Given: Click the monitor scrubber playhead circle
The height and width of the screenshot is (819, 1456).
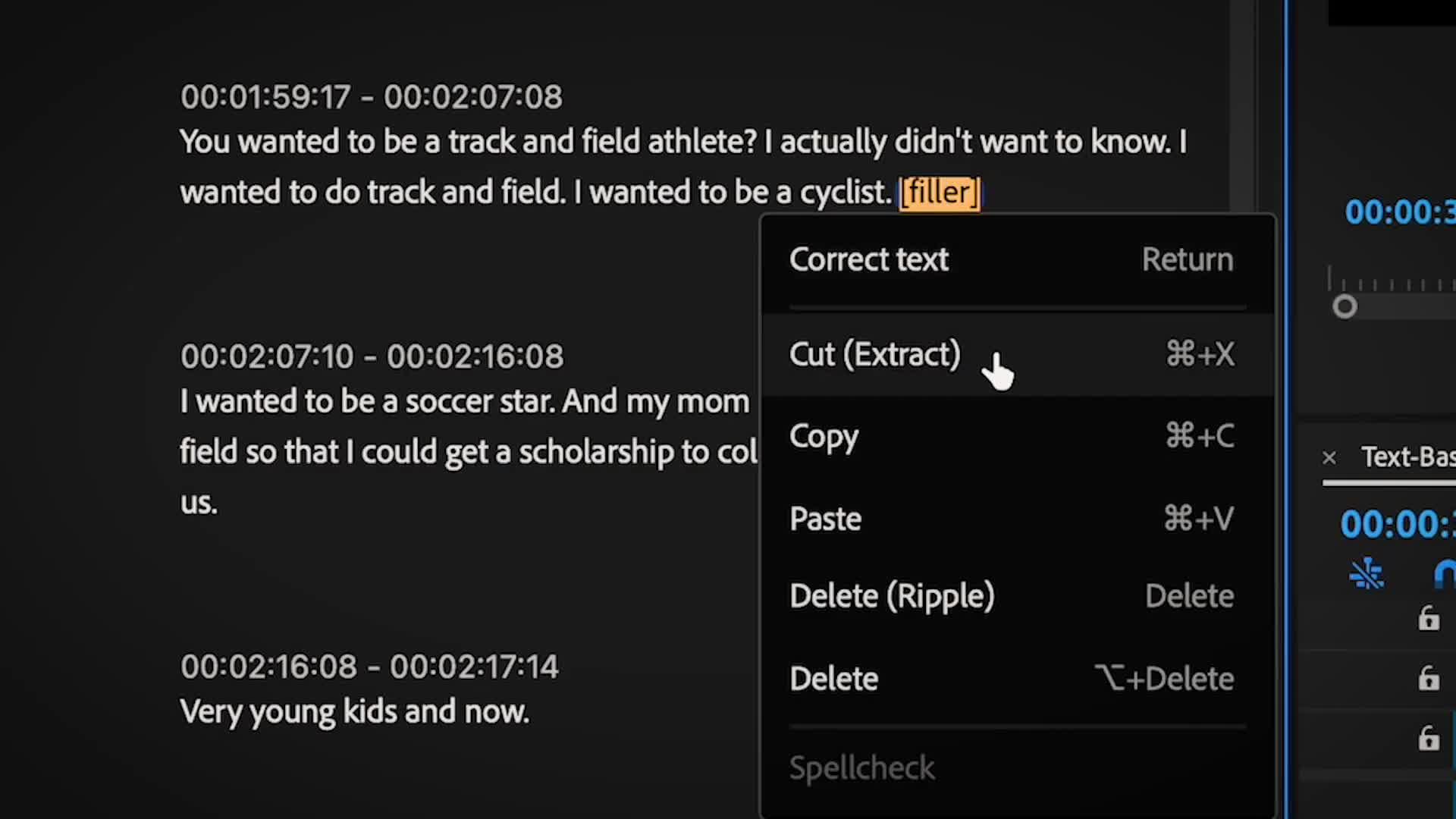Looking at the screenshot, I should click(1345, 307).
